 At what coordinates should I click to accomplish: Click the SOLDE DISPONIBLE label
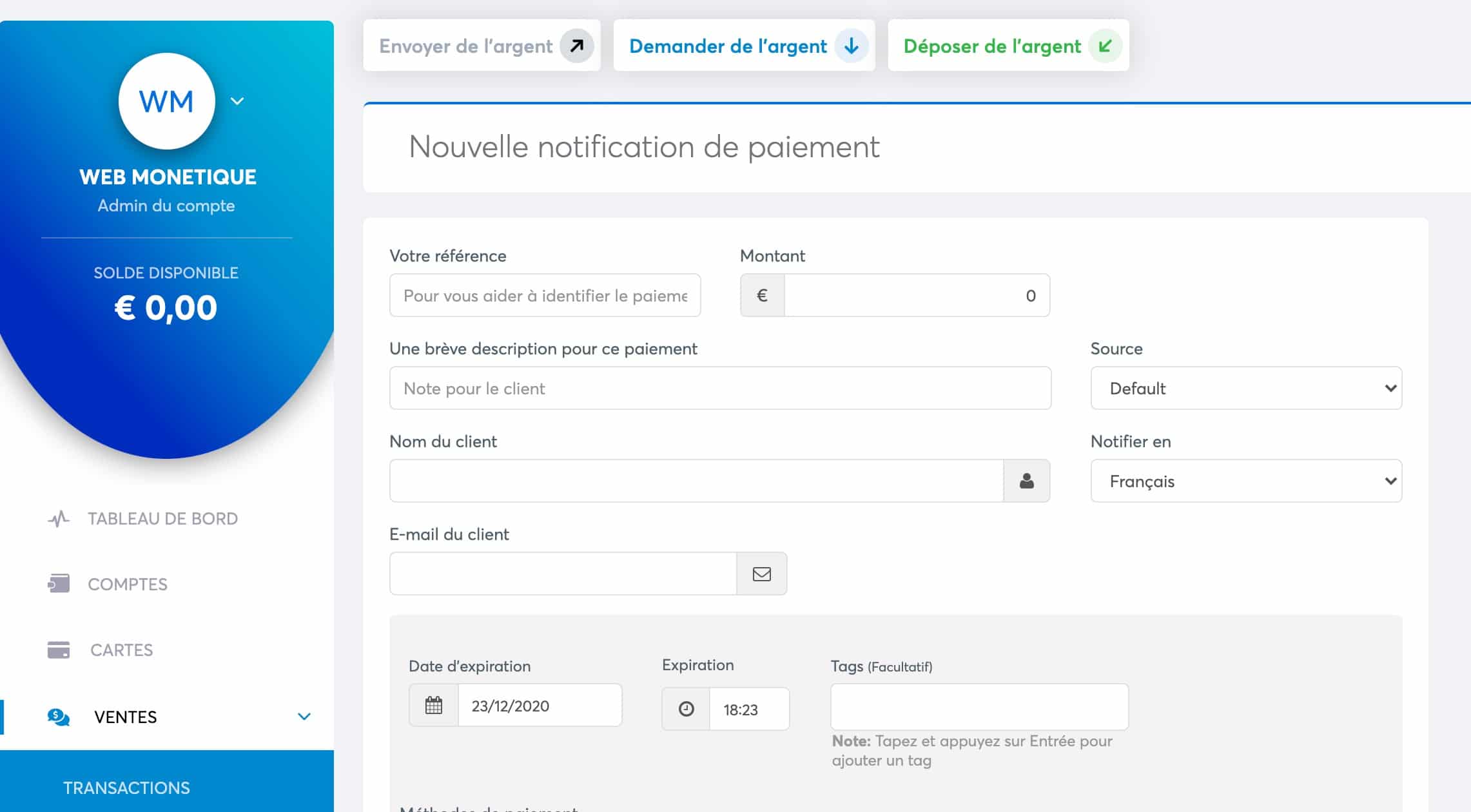(166, 273)
